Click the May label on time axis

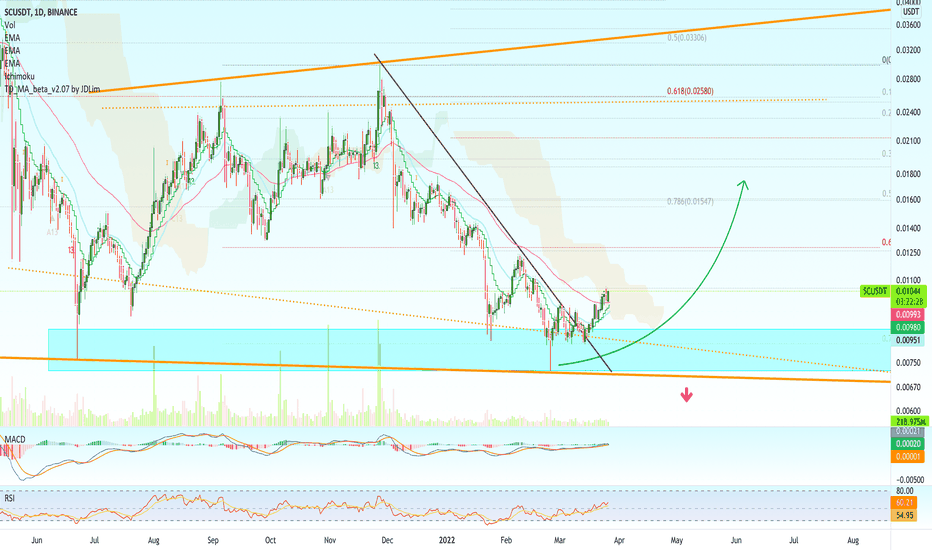(676, 540)
